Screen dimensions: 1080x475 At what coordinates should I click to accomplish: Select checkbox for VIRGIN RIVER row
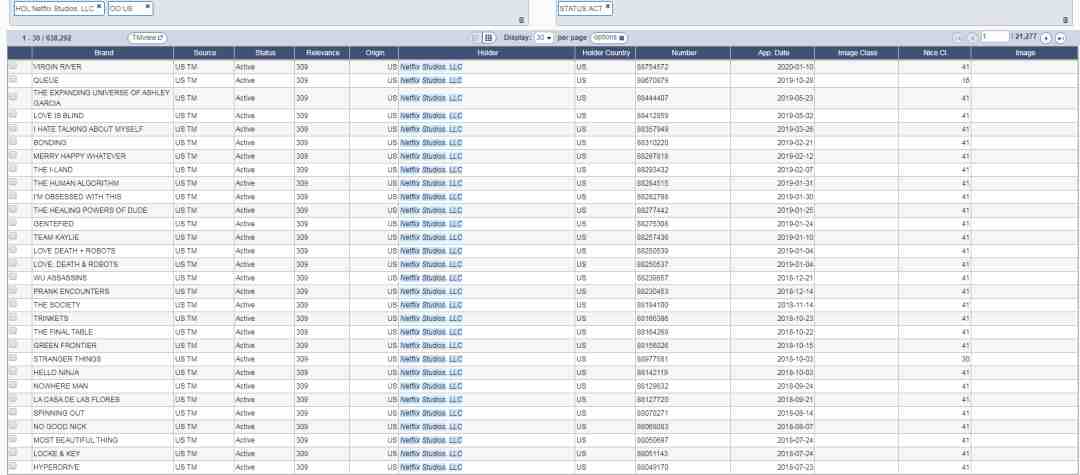tap(12, 66)
